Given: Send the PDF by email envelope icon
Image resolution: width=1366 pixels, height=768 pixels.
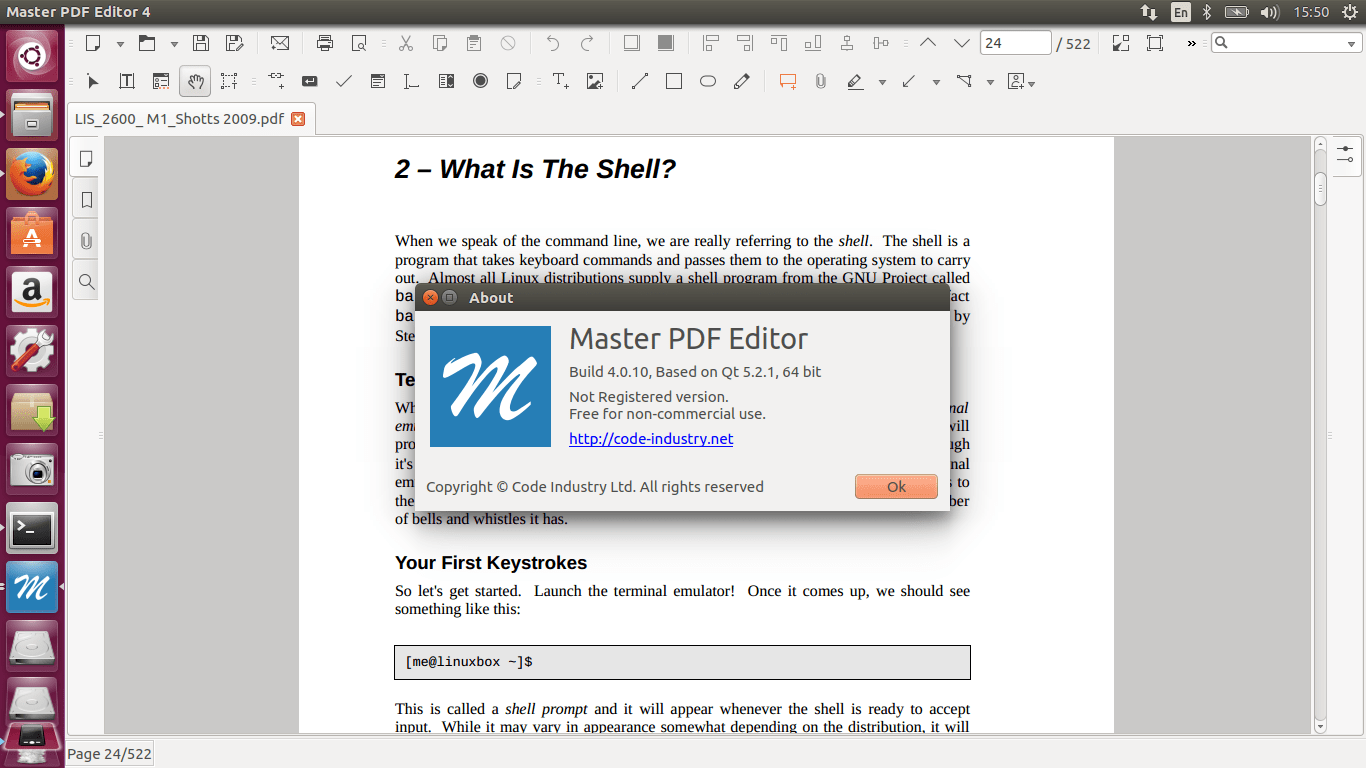Looking at the screenshot, I should click(x=280, y=43).
